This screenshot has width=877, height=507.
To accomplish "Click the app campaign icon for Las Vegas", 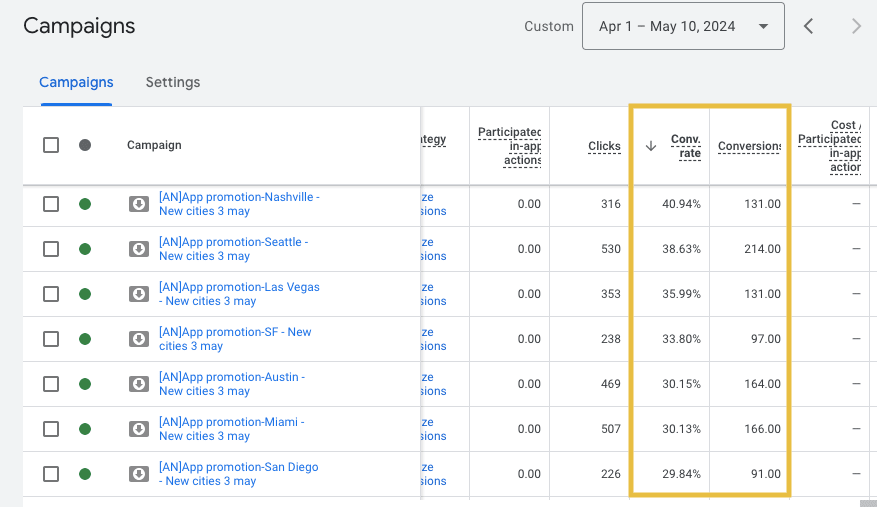I will pos(139,294).
